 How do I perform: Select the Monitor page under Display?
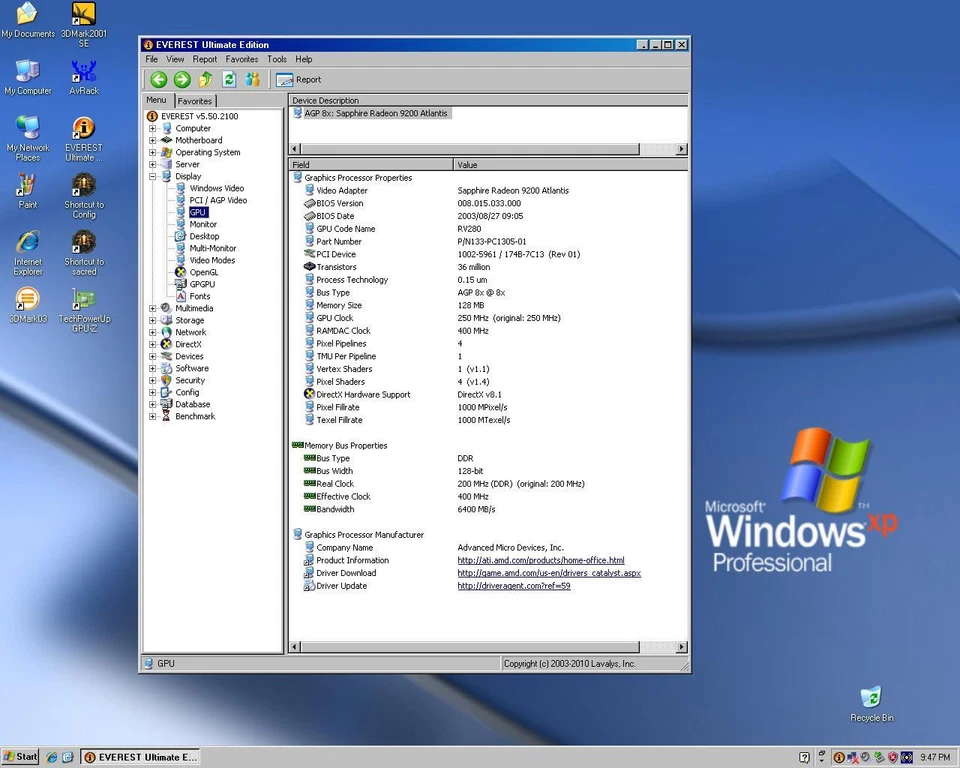point(202,224)
